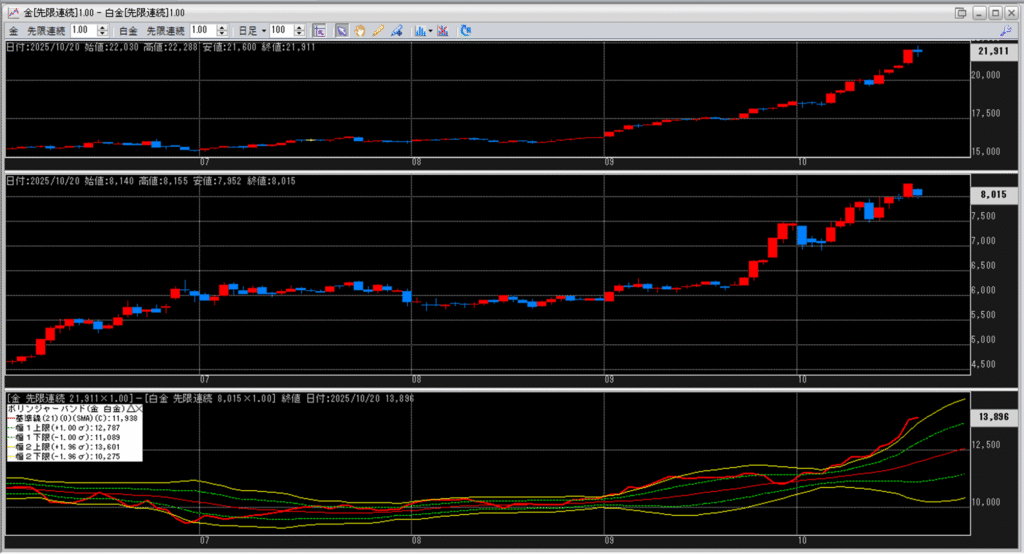This screenshot has height=554, width=1024.
Task: Click the remove indicators icon
Action: pyautogui.click(x=443, y=31)
